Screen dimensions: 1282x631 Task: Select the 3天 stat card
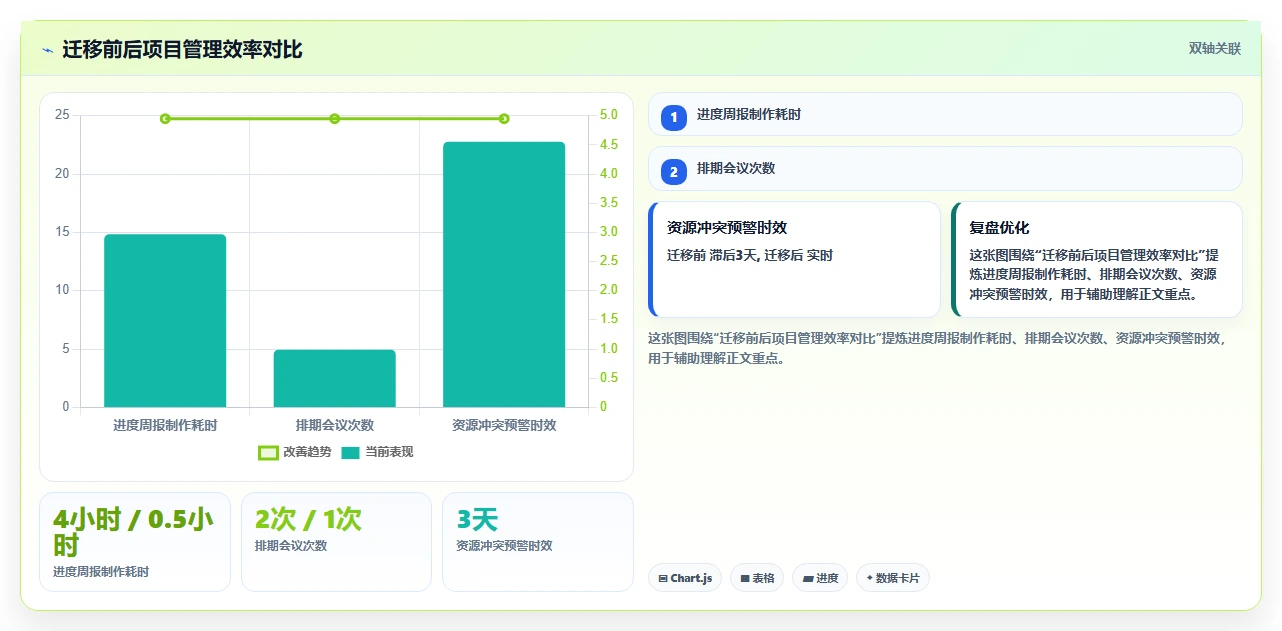[x=538, y=542]
